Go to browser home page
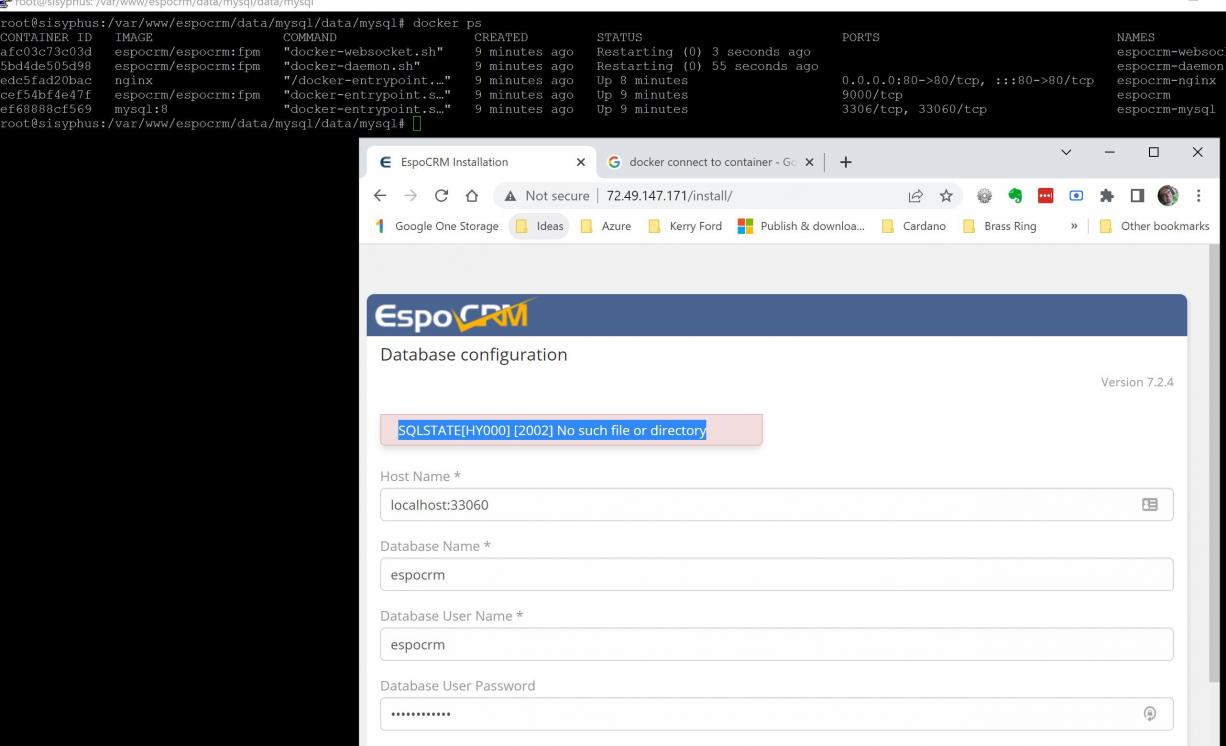Image resolution: width=1226 pixels, height=746 pixels. tap(471, 196)
